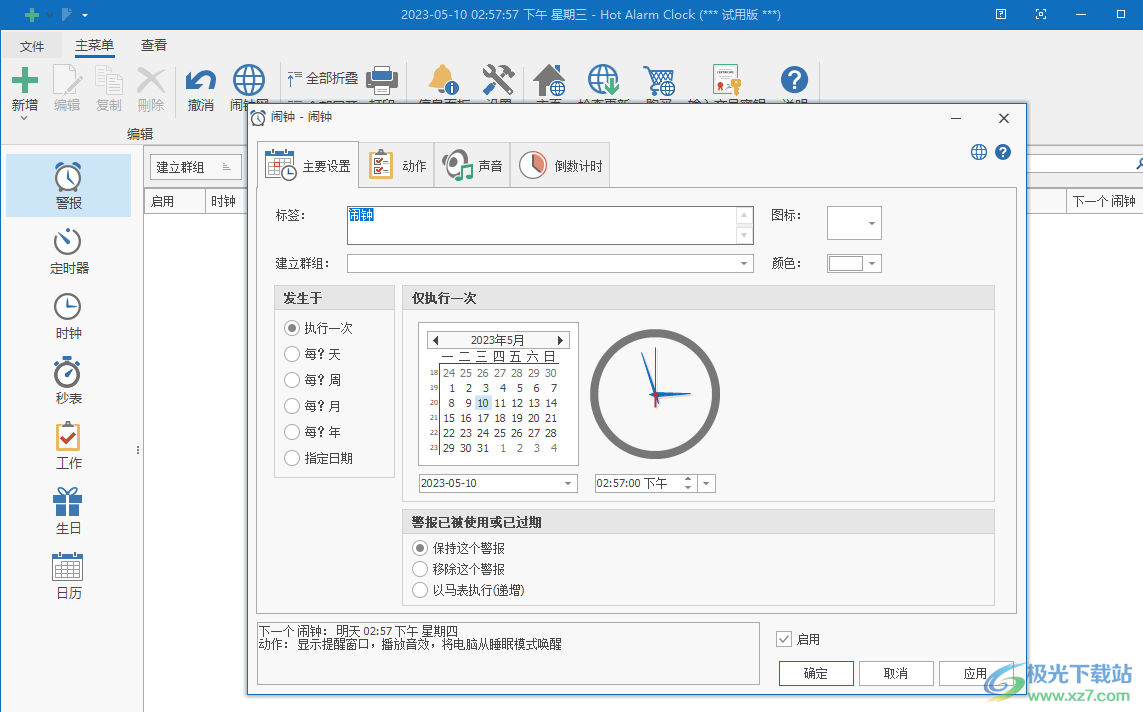This screenshot has height=712, width=1143.
Task: Choose 移除这个警报 option
Action: click(x=420, y=569)
